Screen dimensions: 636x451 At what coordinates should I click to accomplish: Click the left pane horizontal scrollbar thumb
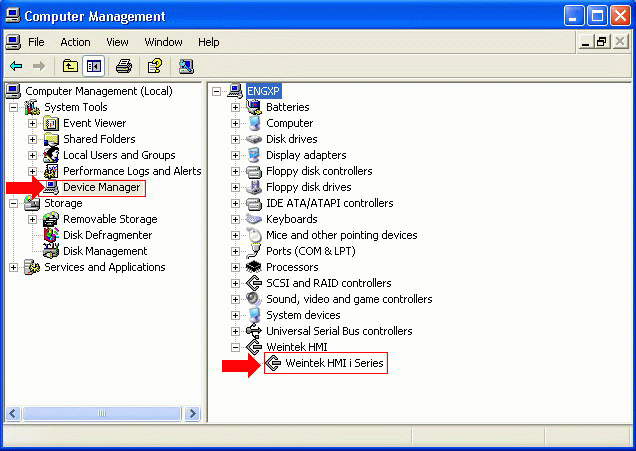pos(102,414)
